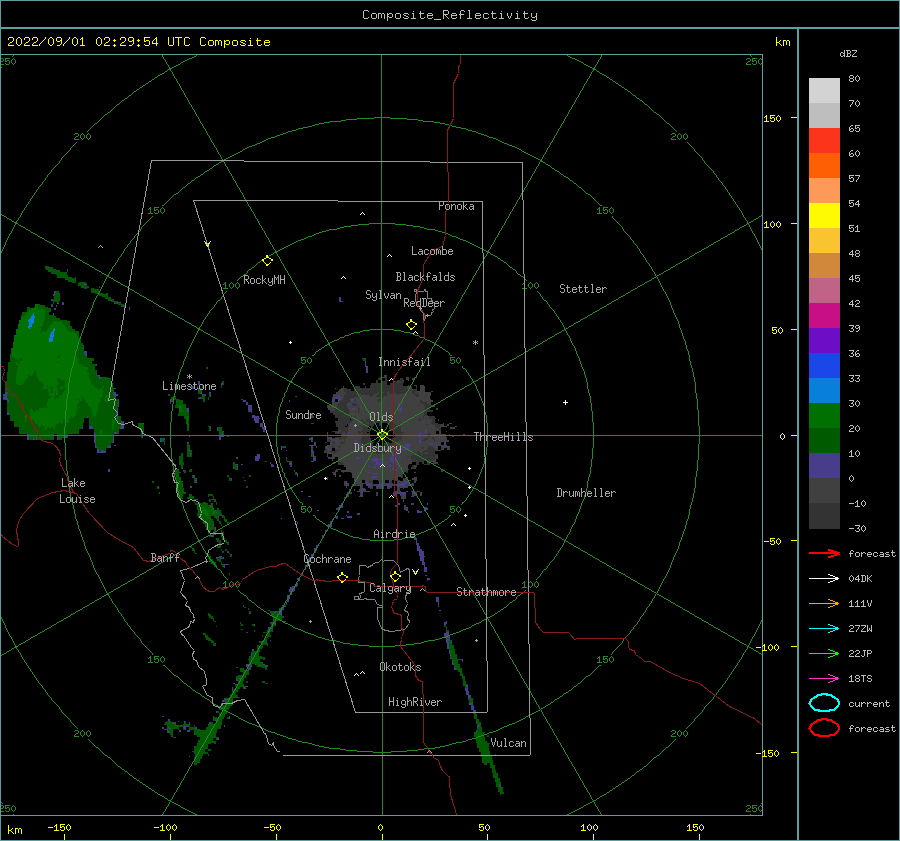Click the white plus marker east of ThreeHills

(x=565, y=402)
